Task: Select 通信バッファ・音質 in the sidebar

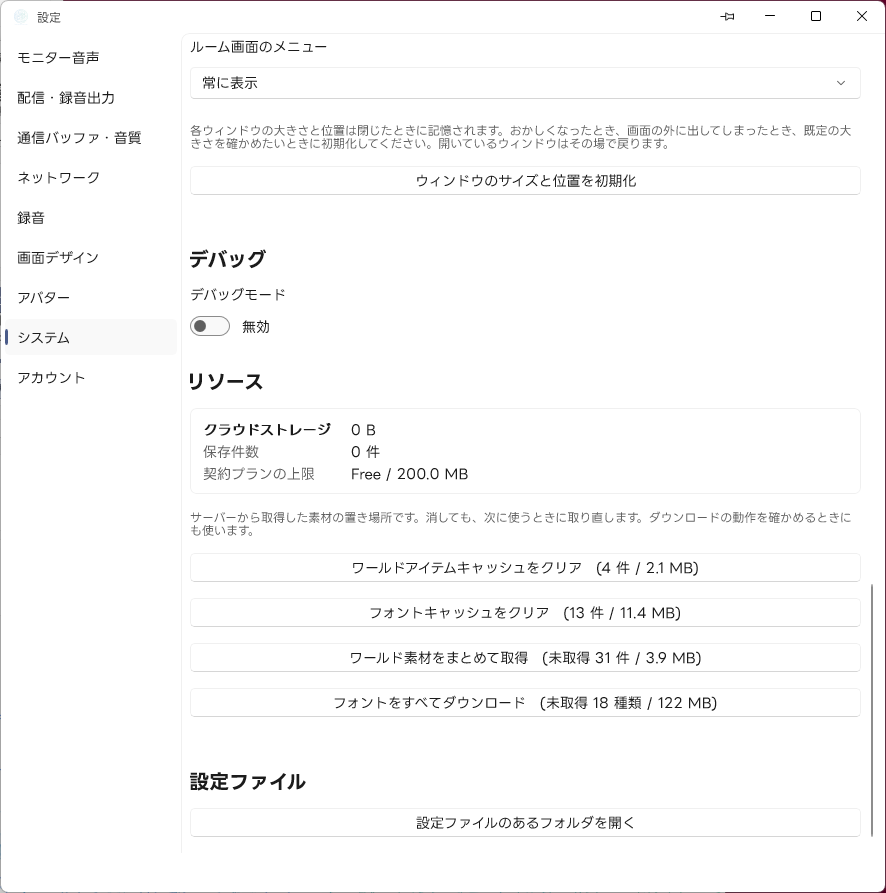Action: pos(91,137)
